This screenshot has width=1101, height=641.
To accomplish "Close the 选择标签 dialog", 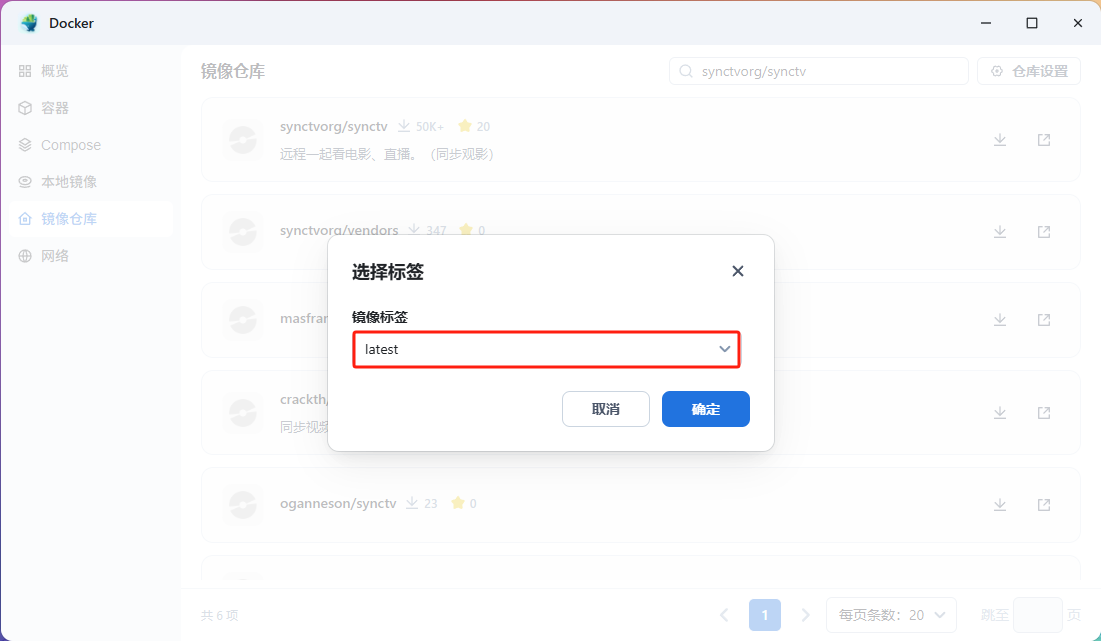I will (737, 271).
